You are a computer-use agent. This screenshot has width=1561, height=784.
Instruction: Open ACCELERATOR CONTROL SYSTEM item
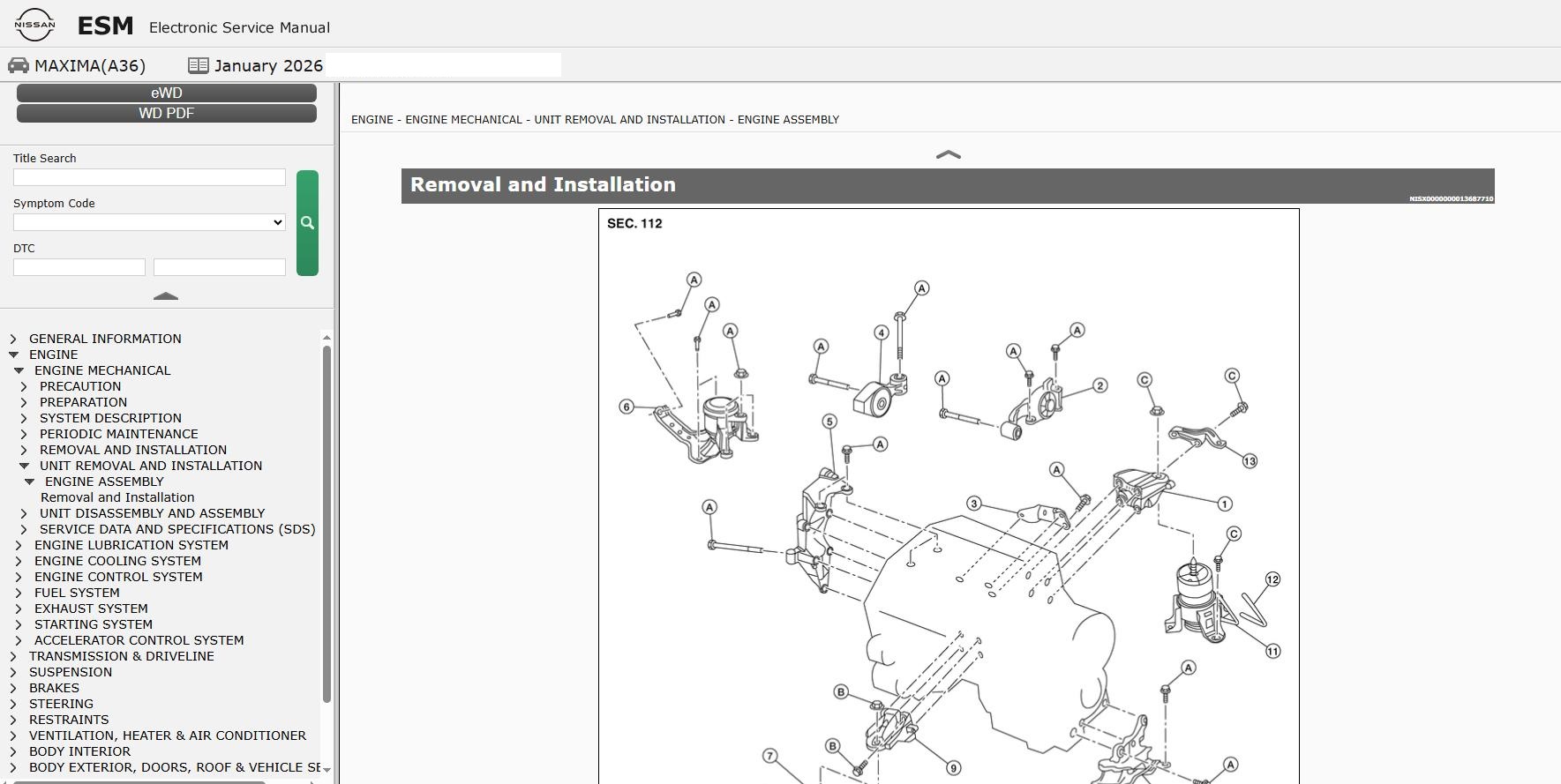(x=139, y=640)
